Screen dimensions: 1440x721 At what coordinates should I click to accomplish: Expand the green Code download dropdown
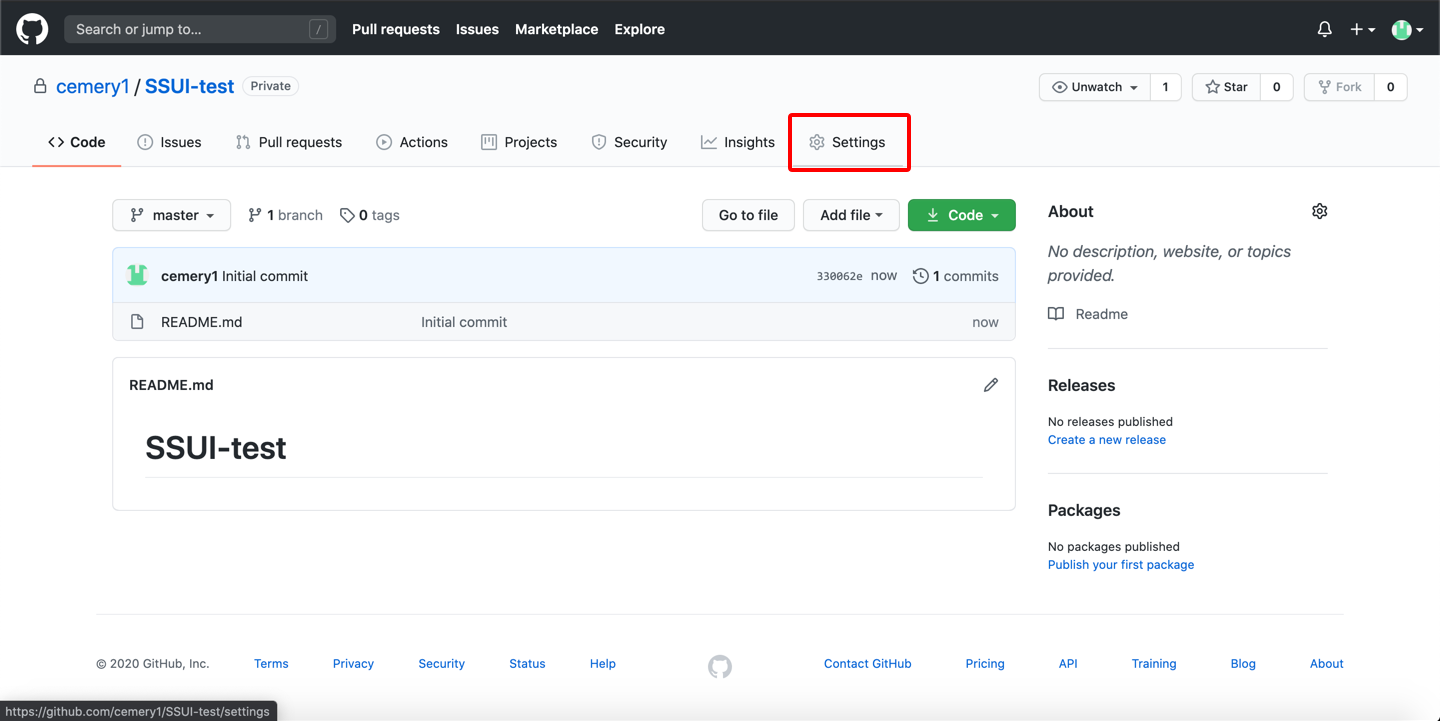click(x=961, y=215)
